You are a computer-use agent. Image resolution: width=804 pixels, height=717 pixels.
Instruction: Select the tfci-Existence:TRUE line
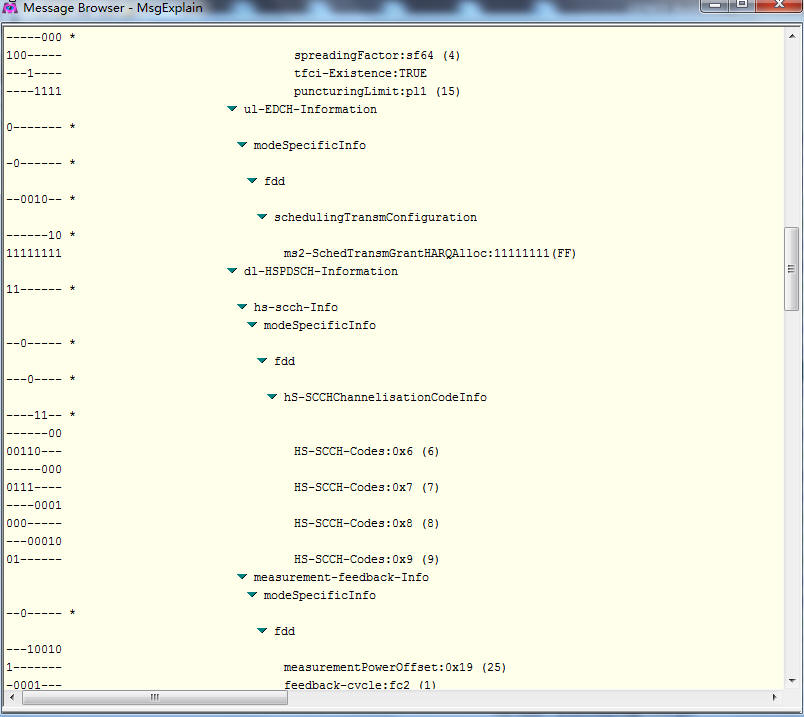(360, 73)
